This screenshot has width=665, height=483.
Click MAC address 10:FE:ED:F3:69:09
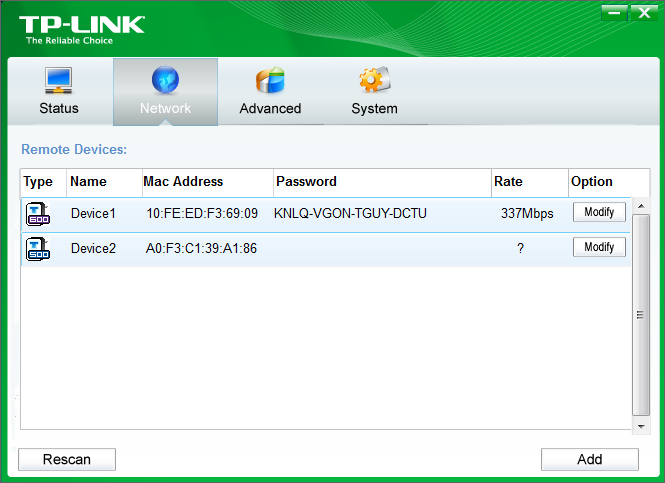pos(202,213)
